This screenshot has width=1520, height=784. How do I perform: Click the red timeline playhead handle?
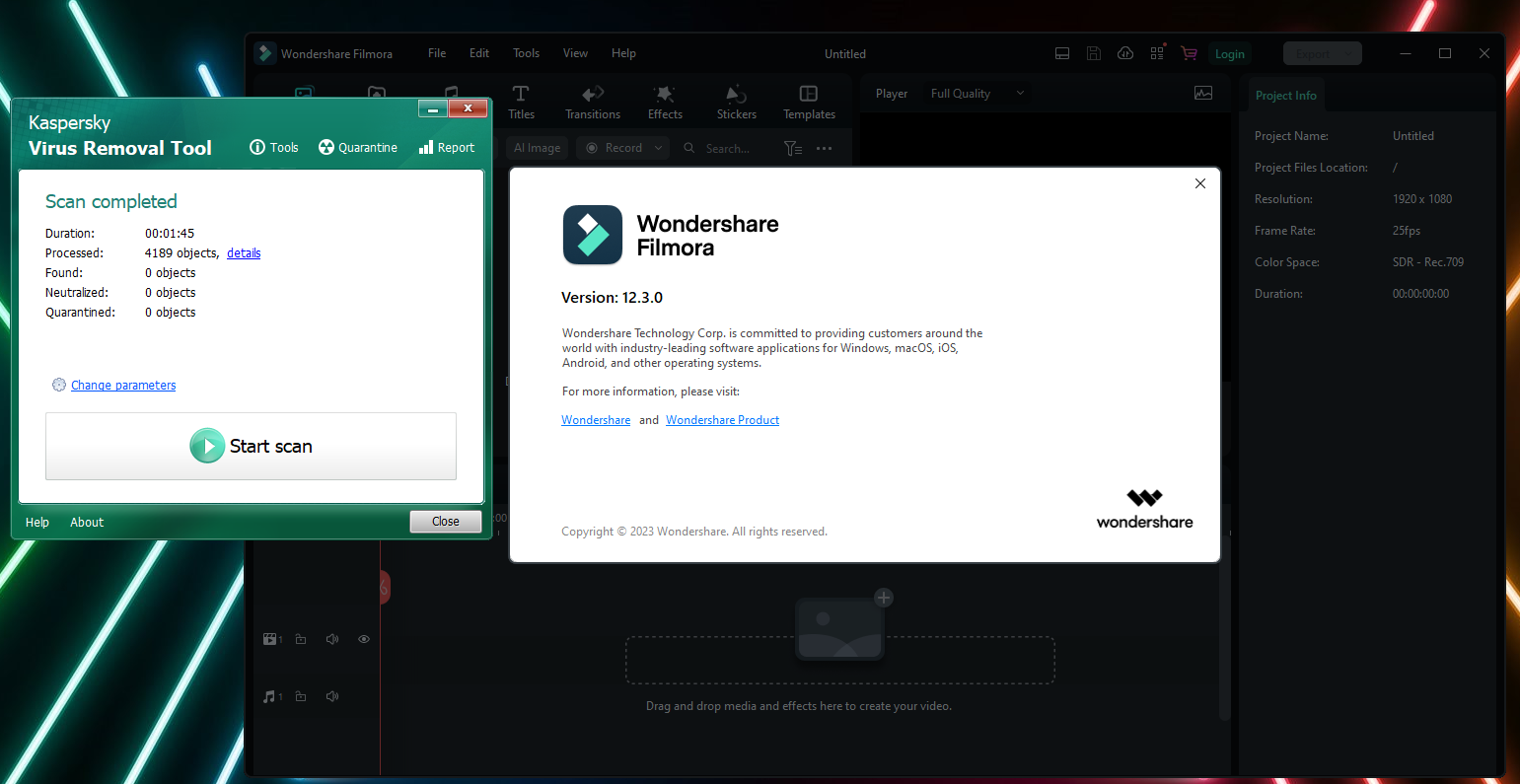click(x=385, y=588)
